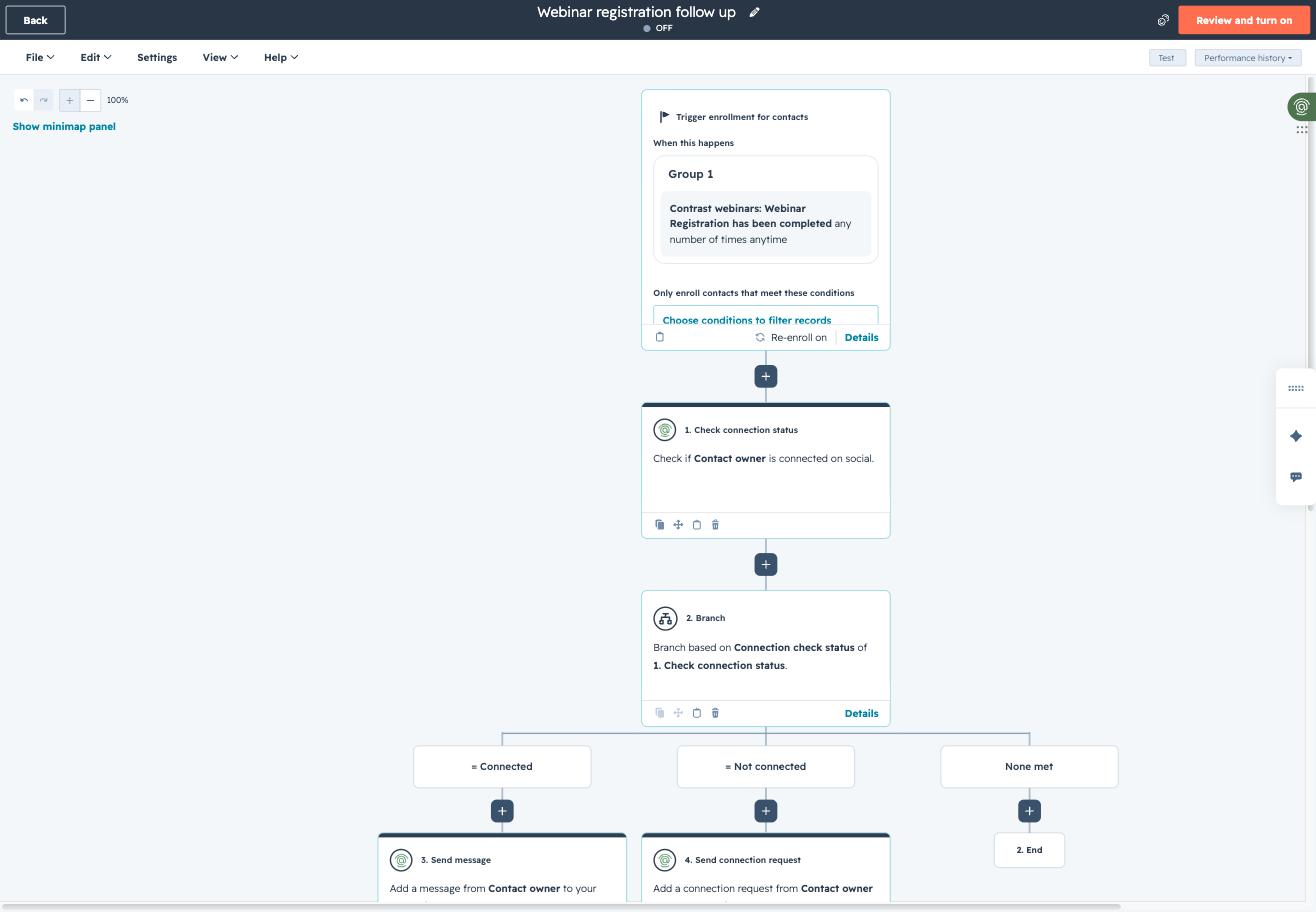Click the Test button

[x=1166, y=58]
